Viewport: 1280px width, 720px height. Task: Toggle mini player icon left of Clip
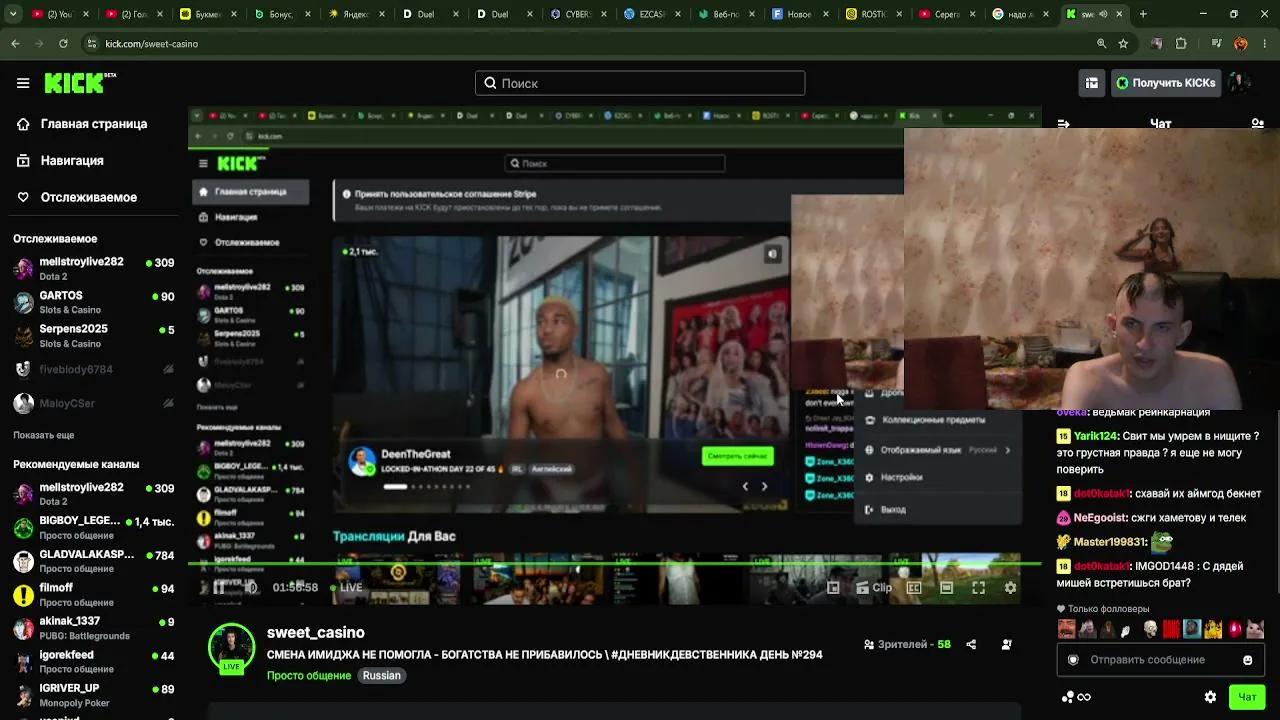(x=833, y=588)
